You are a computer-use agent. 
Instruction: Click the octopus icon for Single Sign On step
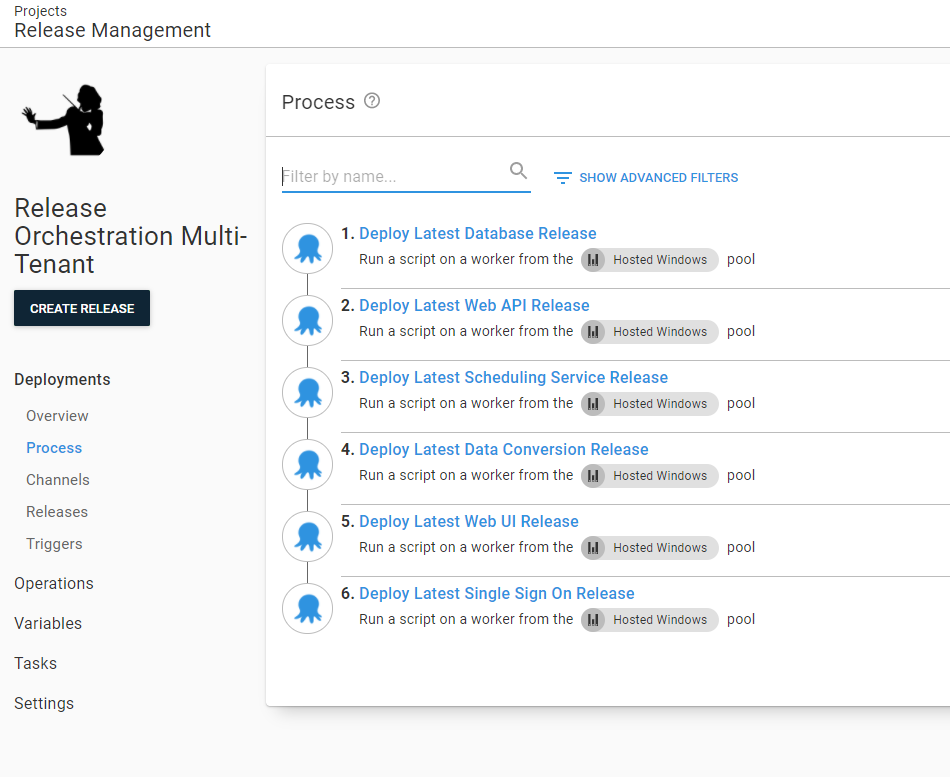307,608
